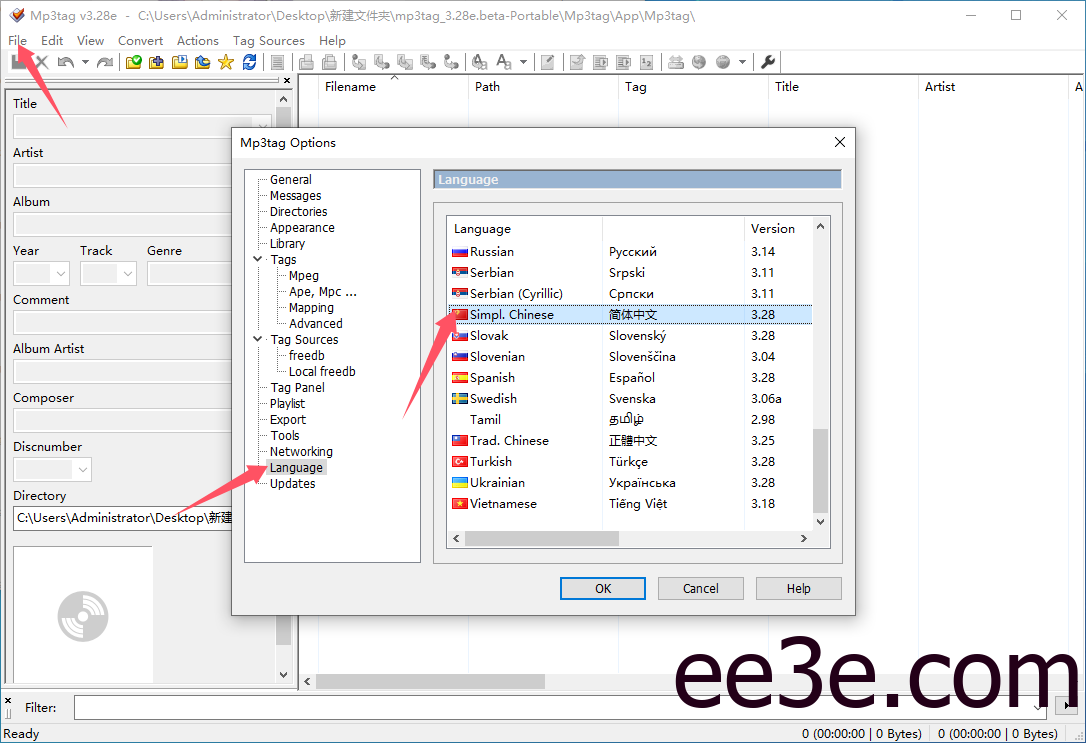The image size is (1086, 743).
Task: Click the undo arrow in toolbar
Action: 65,62
